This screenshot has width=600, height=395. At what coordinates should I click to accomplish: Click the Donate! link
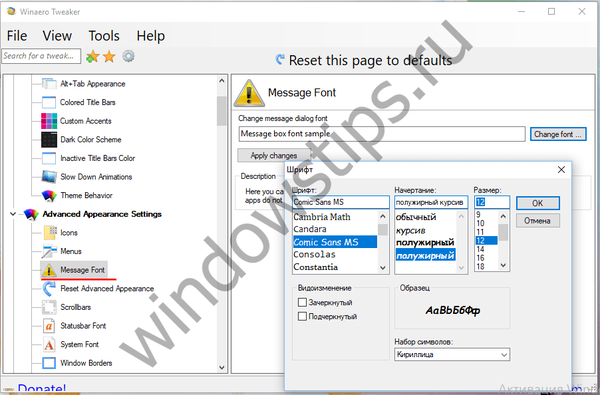point(42,388)
